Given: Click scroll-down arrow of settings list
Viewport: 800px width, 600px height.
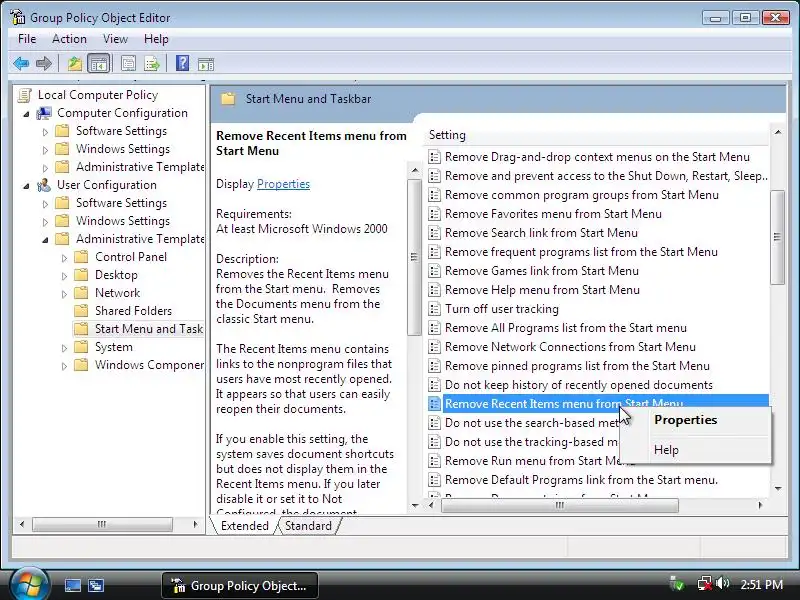Looking at the screenshot, I should tap(778, 488).
